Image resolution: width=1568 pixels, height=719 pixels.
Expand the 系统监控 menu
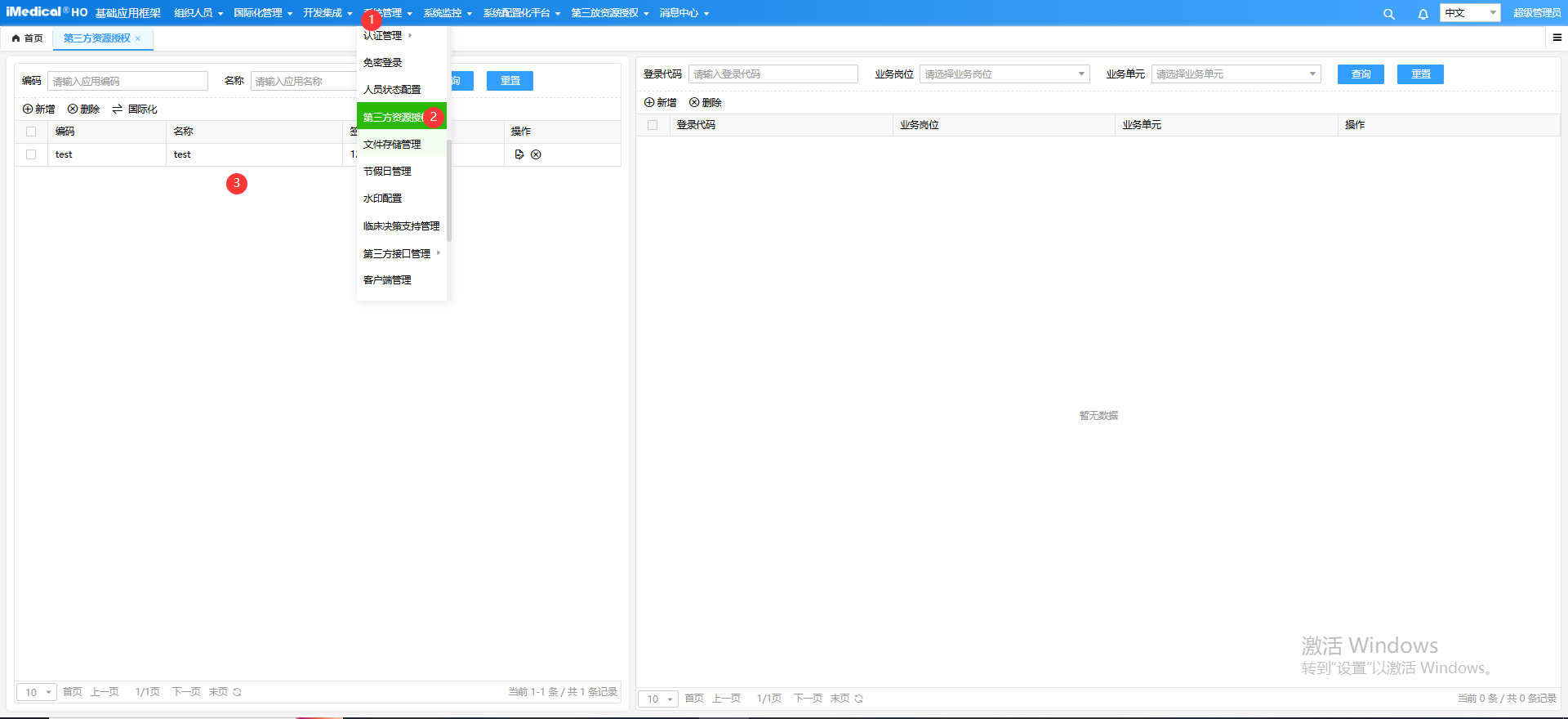448,13
